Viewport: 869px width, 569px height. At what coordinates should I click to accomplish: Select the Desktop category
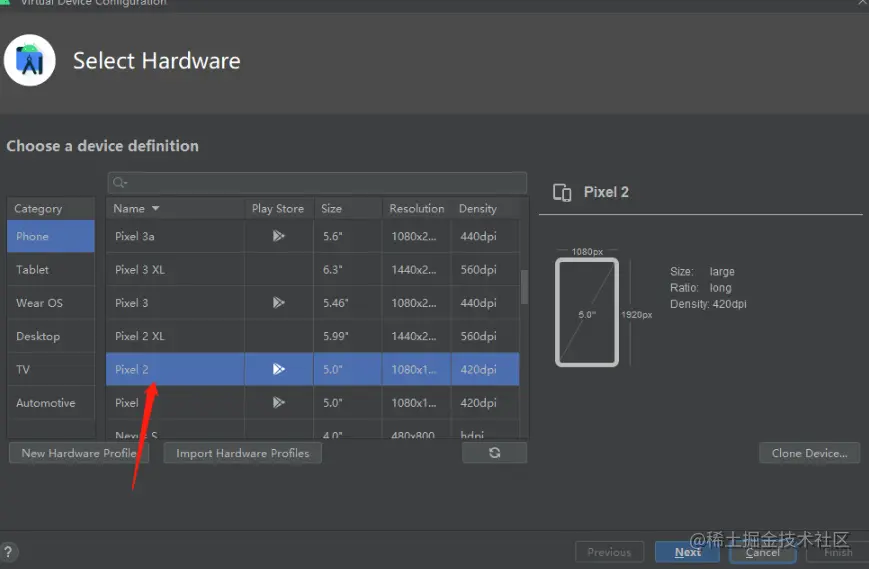51,336
